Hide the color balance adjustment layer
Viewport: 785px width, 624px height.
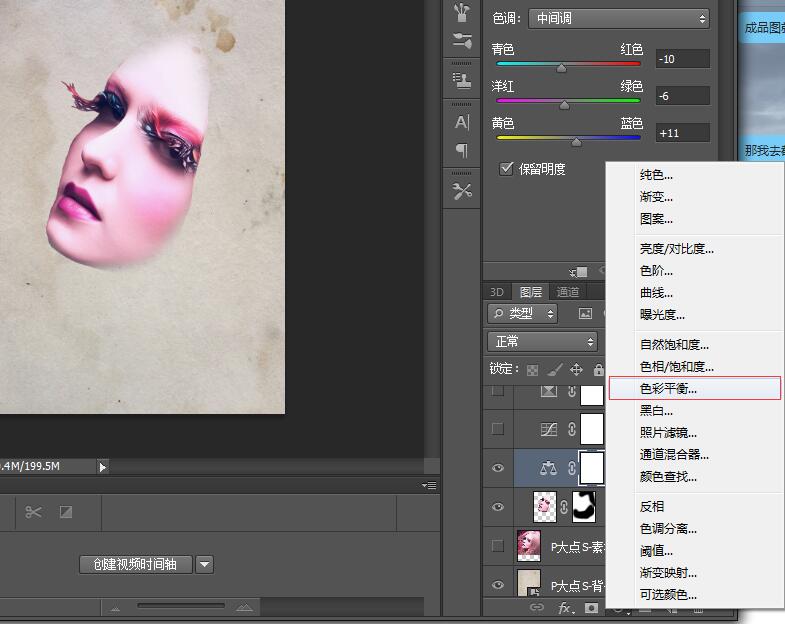tap(498, 468)
